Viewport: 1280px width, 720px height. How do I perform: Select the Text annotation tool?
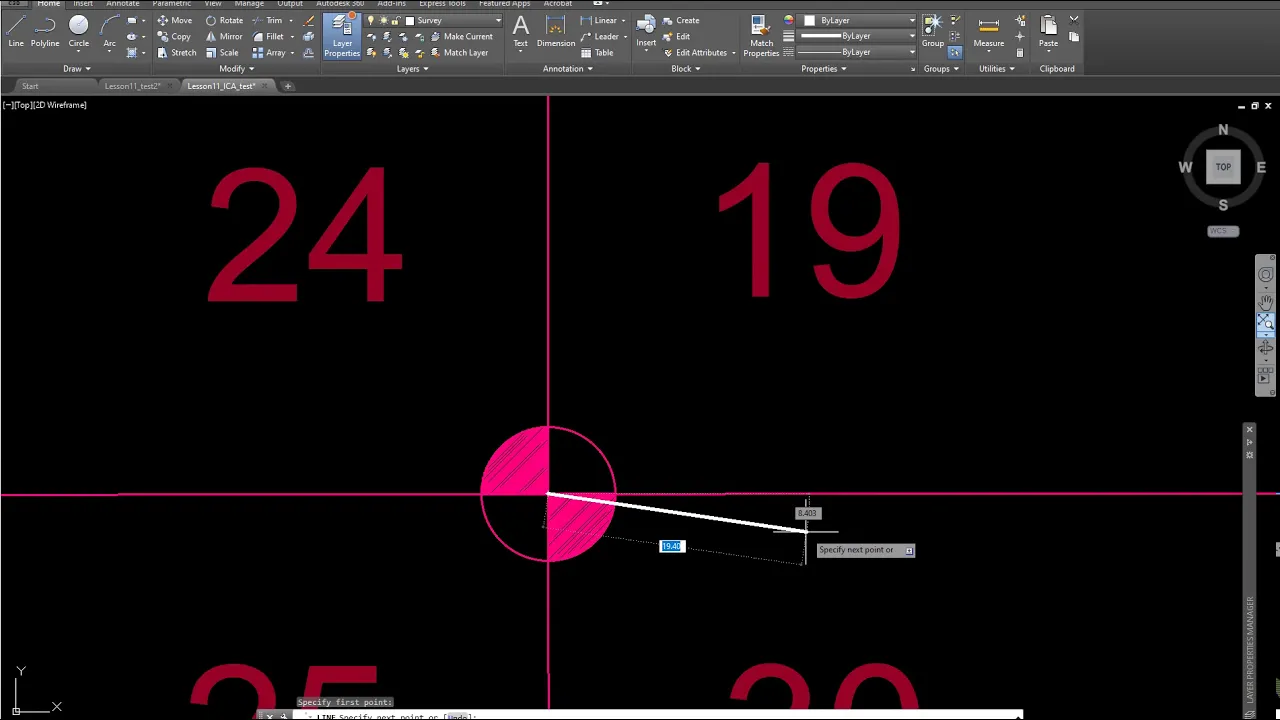click(x=520, y=31)
